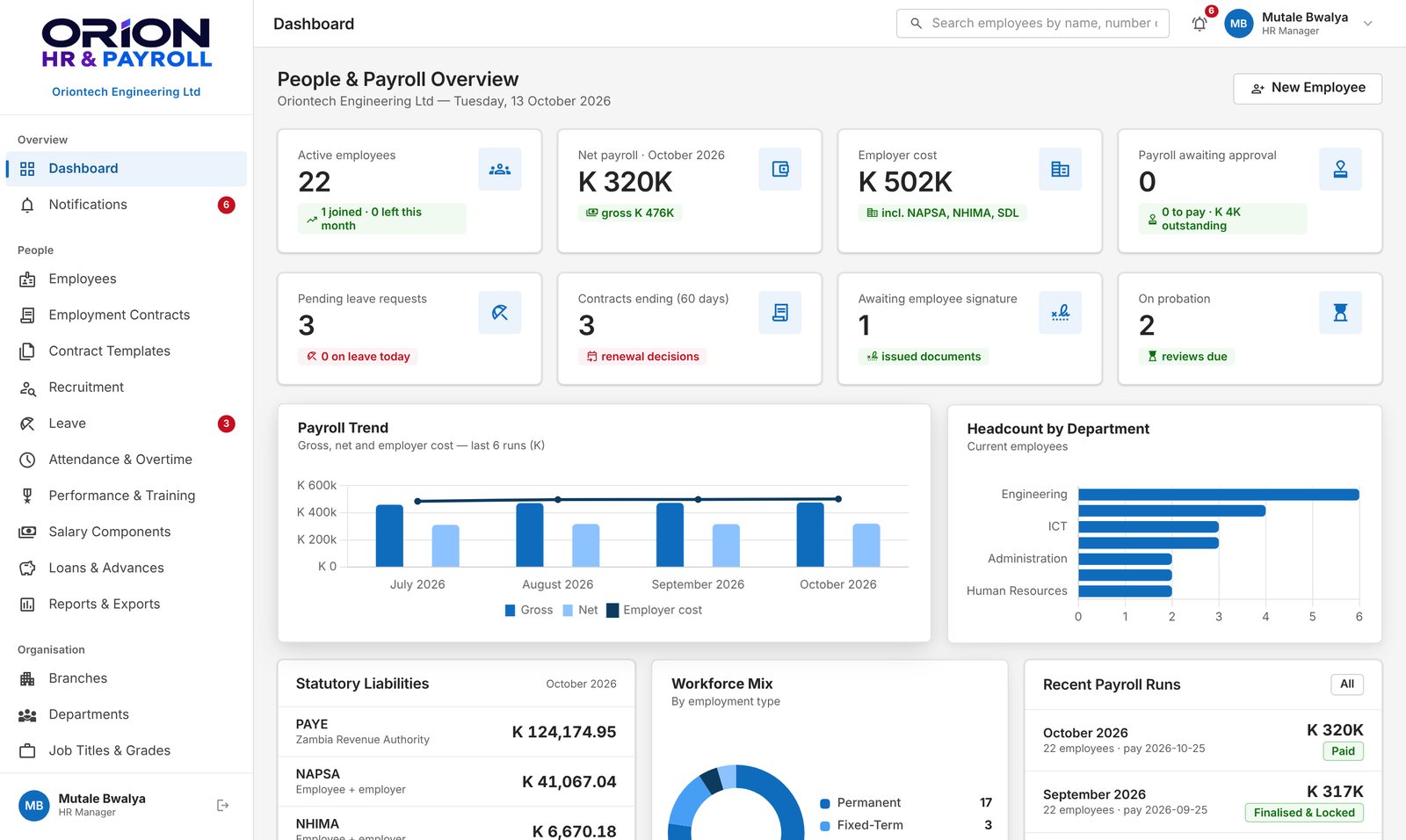The image size is (1406, 840).
Task: Click the 'issued documents' tag
Action: pos(924,357)
